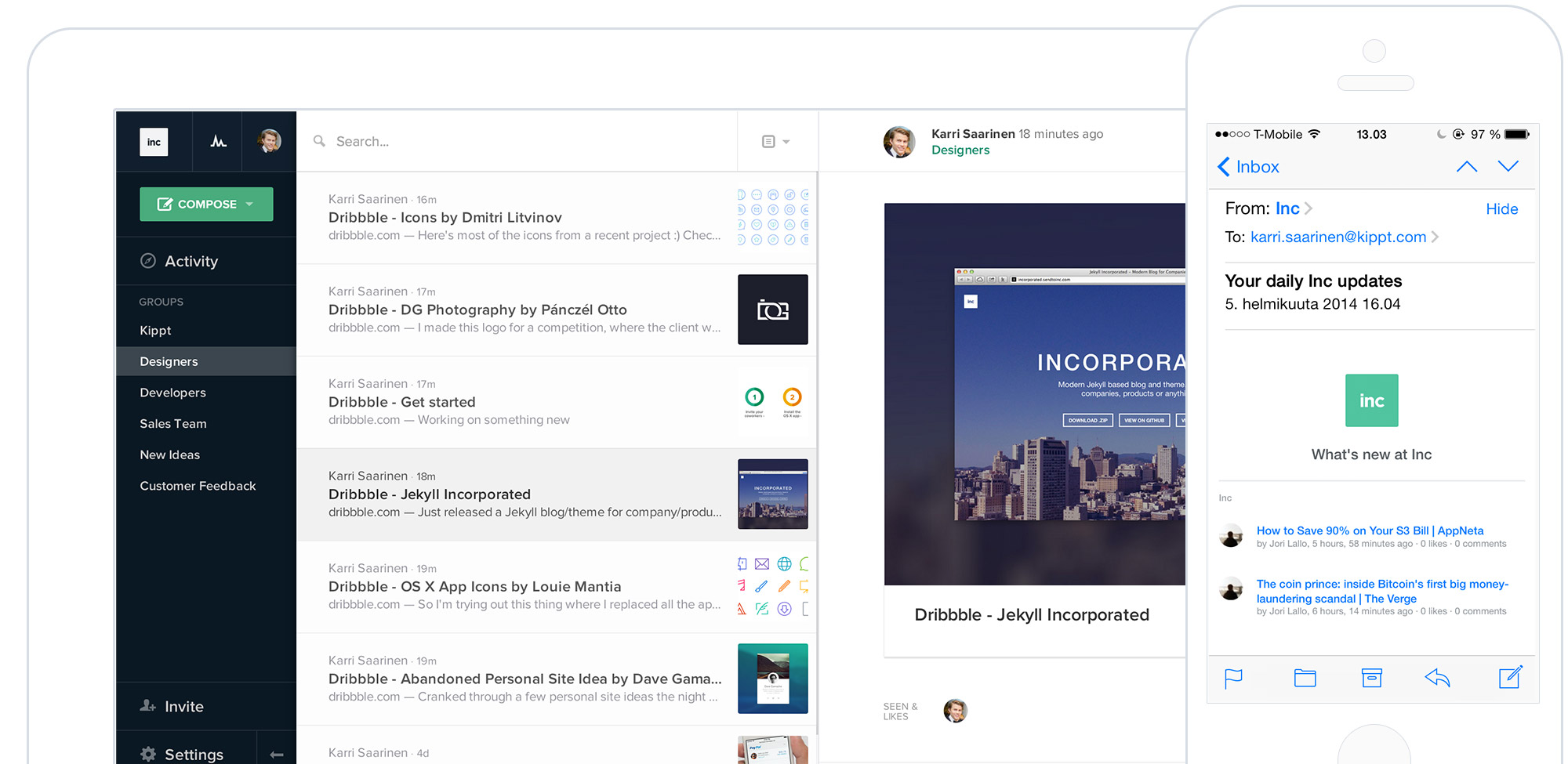Tap Jori Lallo avatar beside AppNeta article

1231,536
